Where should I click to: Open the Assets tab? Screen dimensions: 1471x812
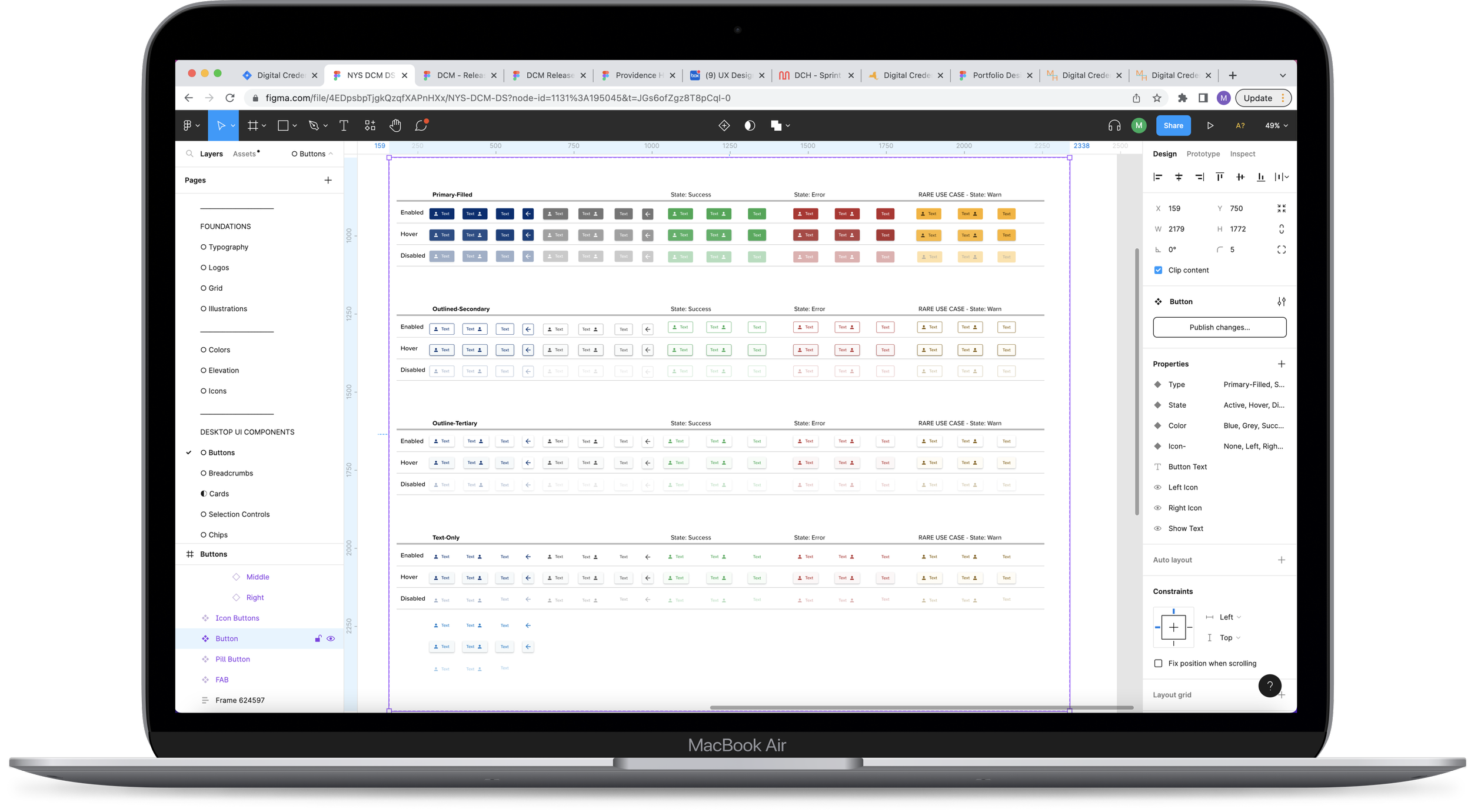[x=244, y=154]
